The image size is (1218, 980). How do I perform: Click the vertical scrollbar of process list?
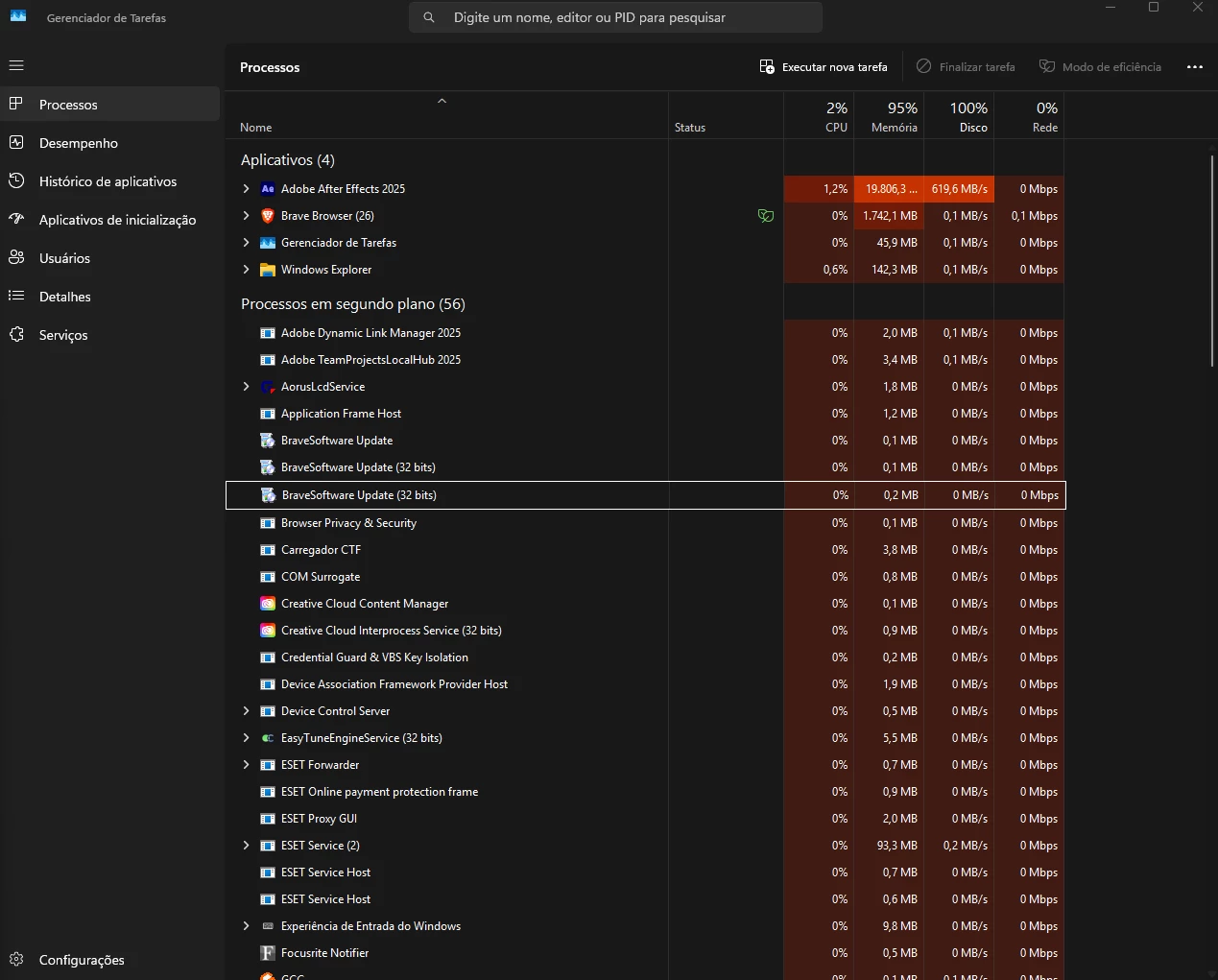point(1212,259)
